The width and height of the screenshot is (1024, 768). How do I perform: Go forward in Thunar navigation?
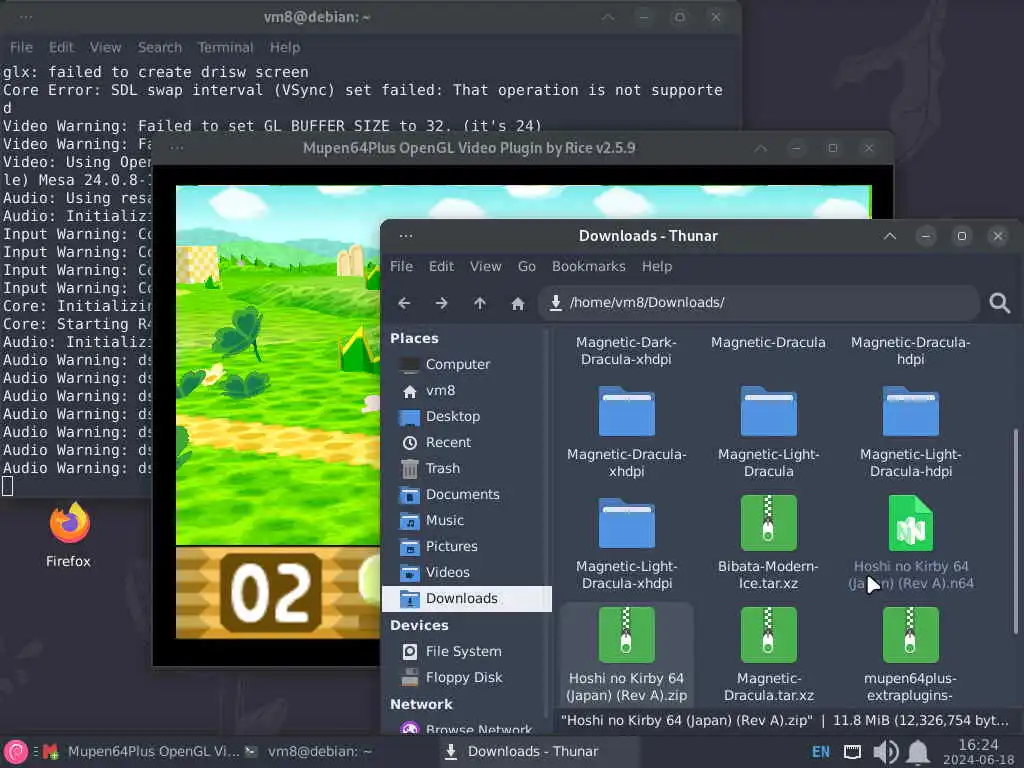click(441, 303)
